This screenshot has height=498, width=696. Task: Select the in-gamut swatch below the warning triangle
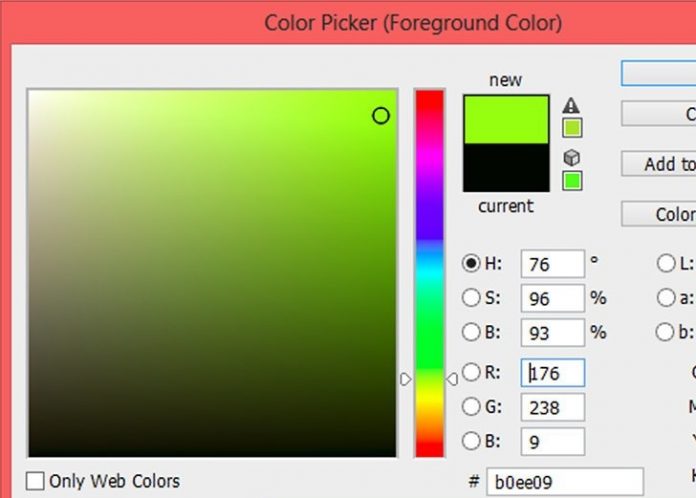[x=571, y=128]
